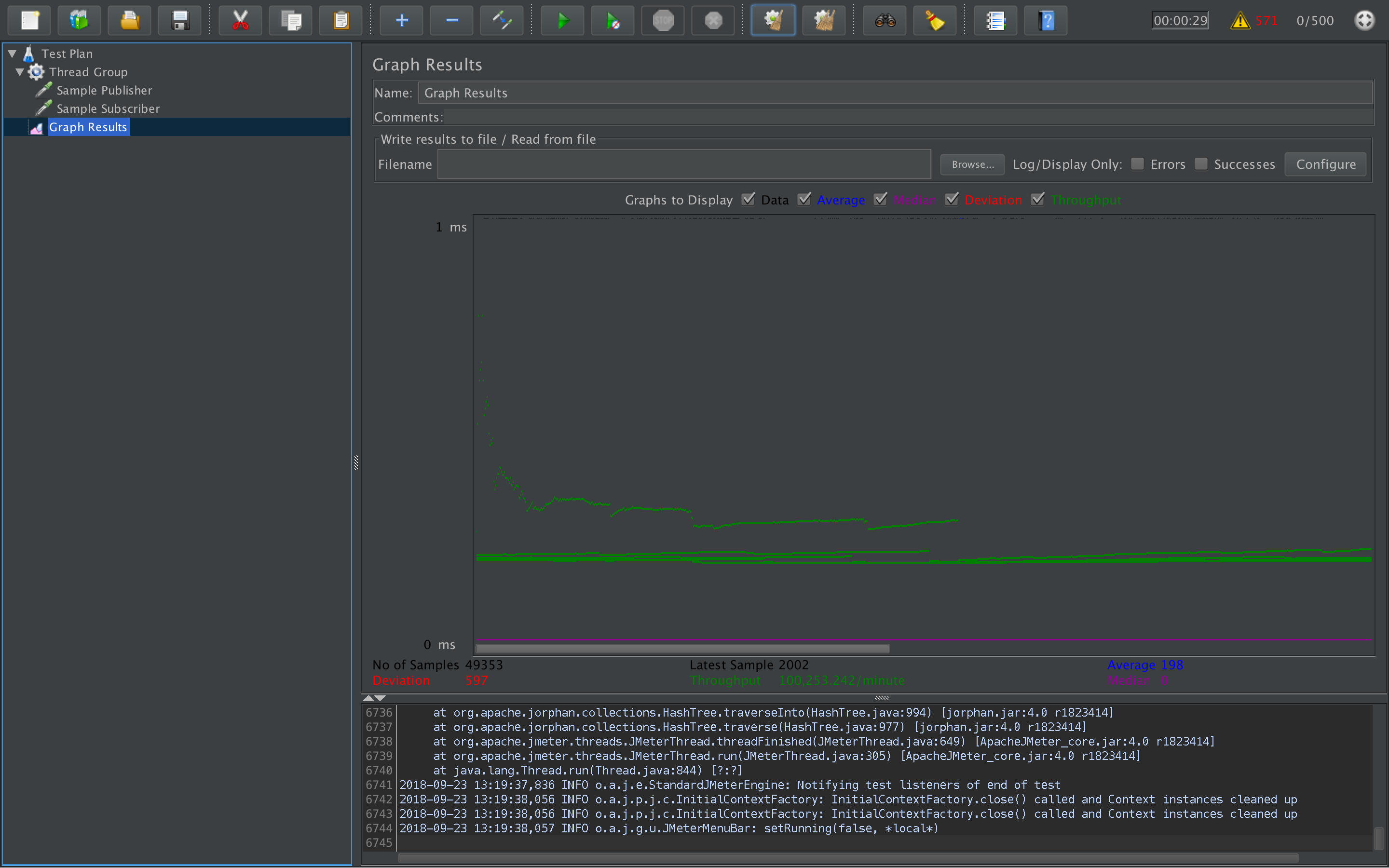This screenshot has width=1389, height=868.
Task: Enable the Errors log display checkbox
Action: click(x=1137, y=164)
